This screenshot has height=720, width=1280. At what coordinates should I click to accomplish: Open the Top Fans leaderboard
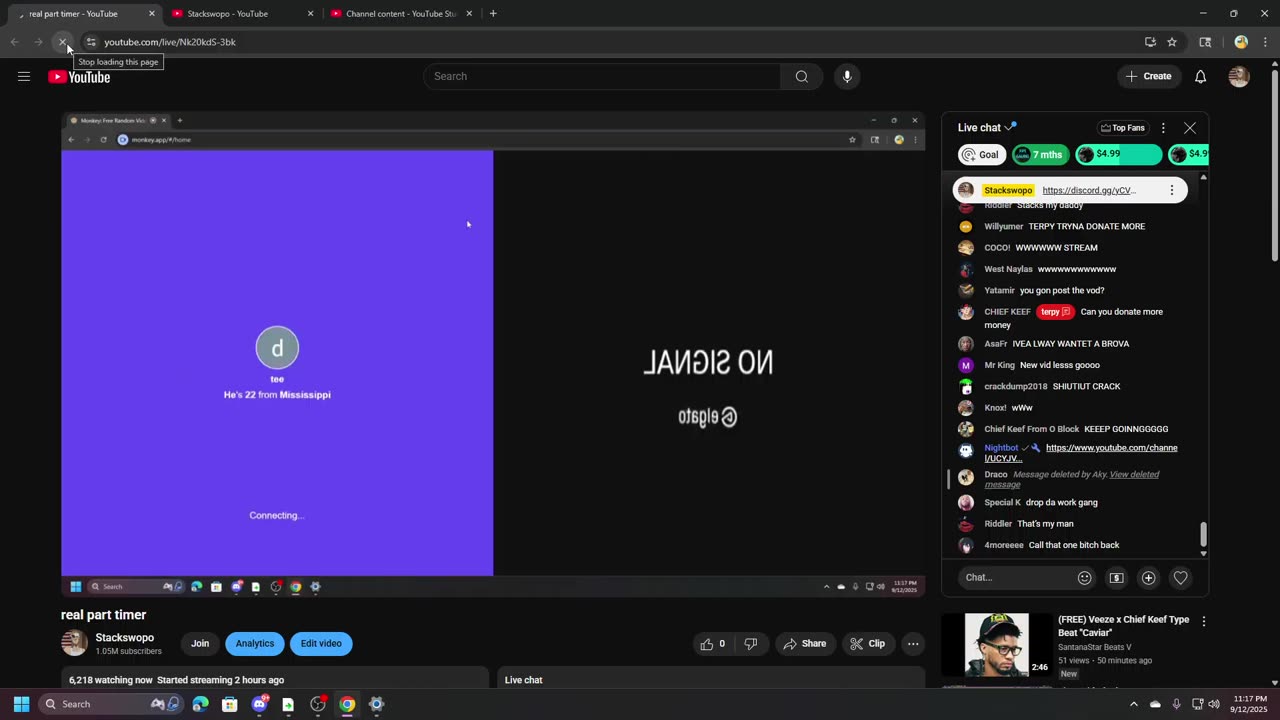click(x=1122, y=128)
